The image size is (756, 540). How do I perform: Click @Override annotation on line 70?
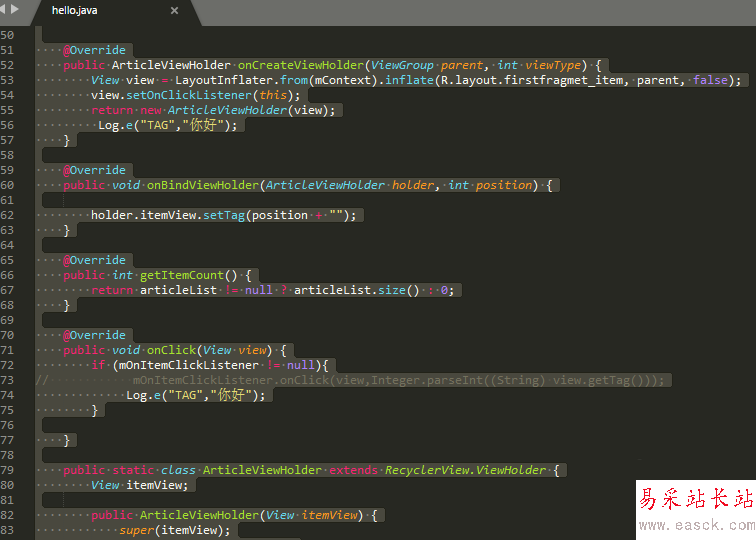[x=94, y=335]
